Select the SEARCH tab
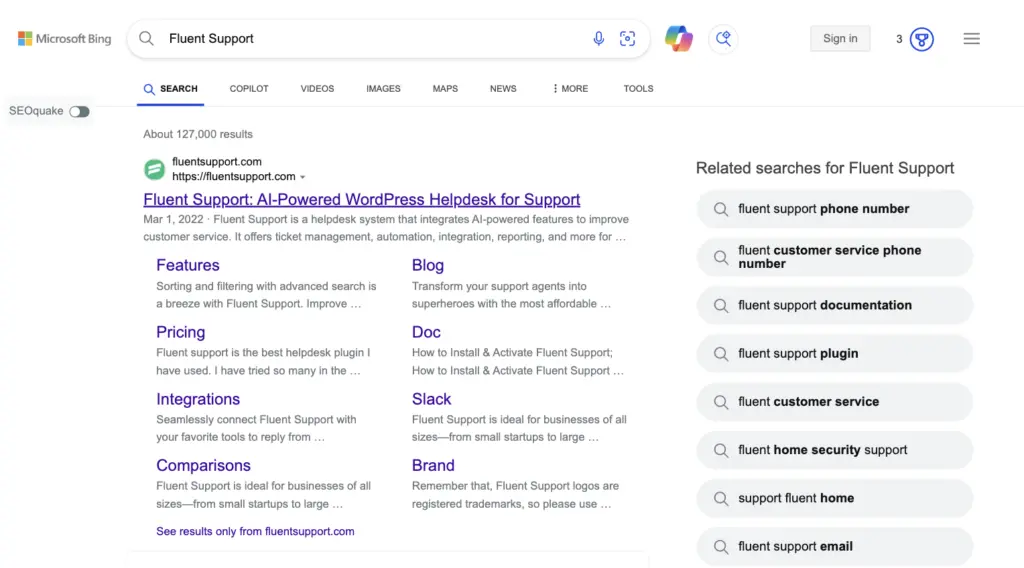 pyautogui.click(x=170, y=89)
